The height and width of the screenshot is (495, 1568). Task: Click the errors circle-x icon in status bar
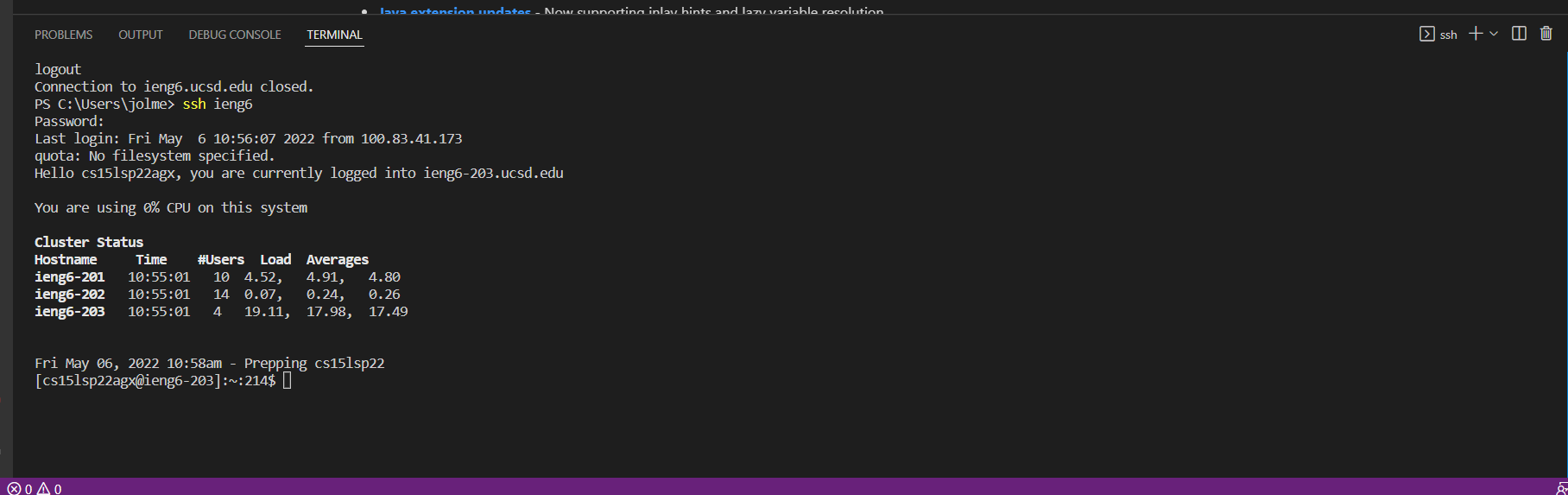pyautogui.click(x=14, y=488)
